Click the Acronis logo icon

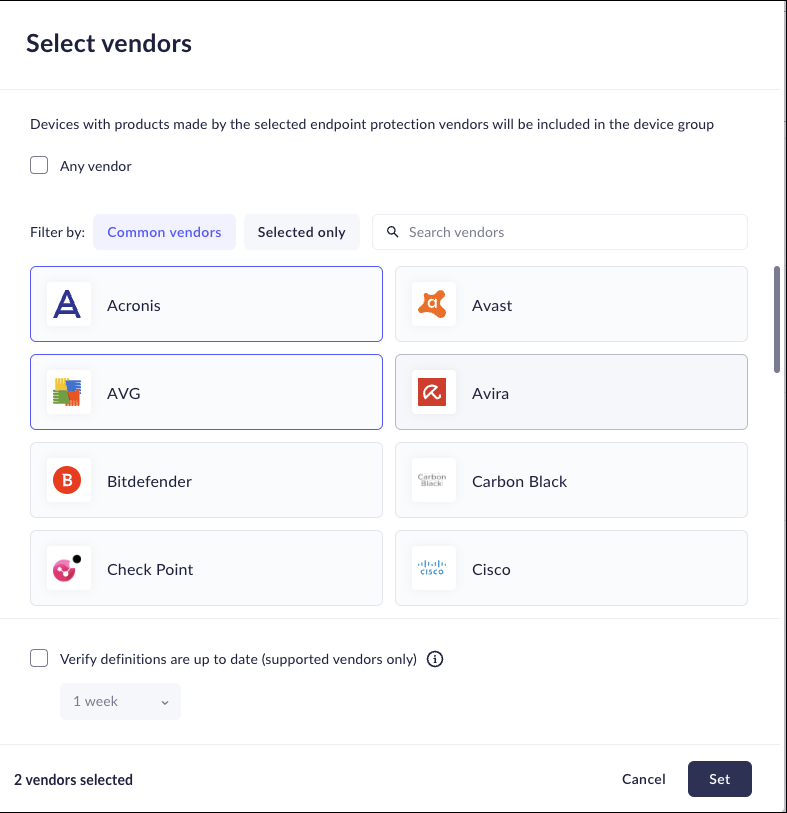click(69, 305)
